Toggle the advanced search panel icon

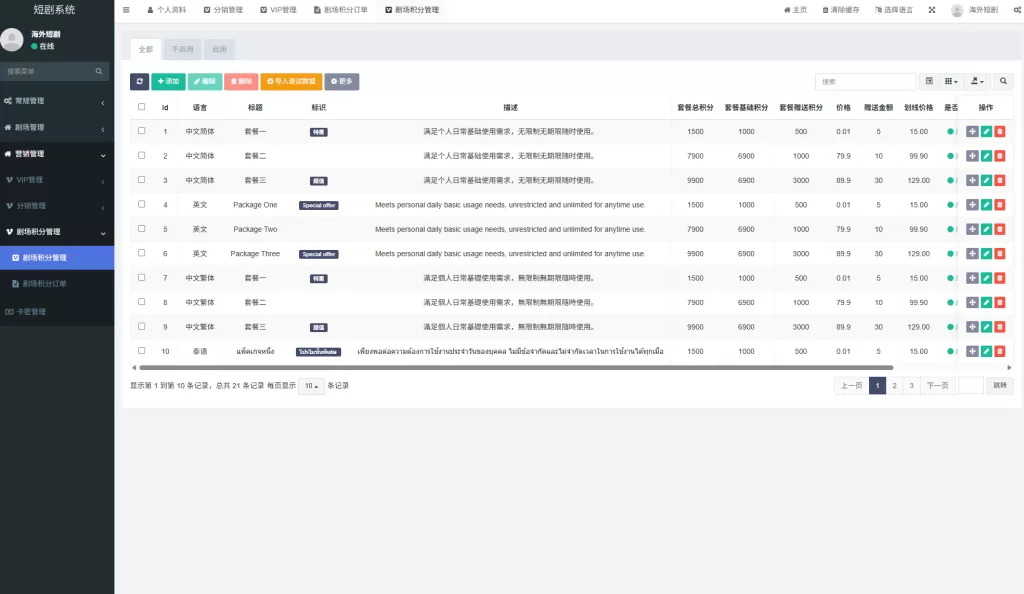(929, 81)
